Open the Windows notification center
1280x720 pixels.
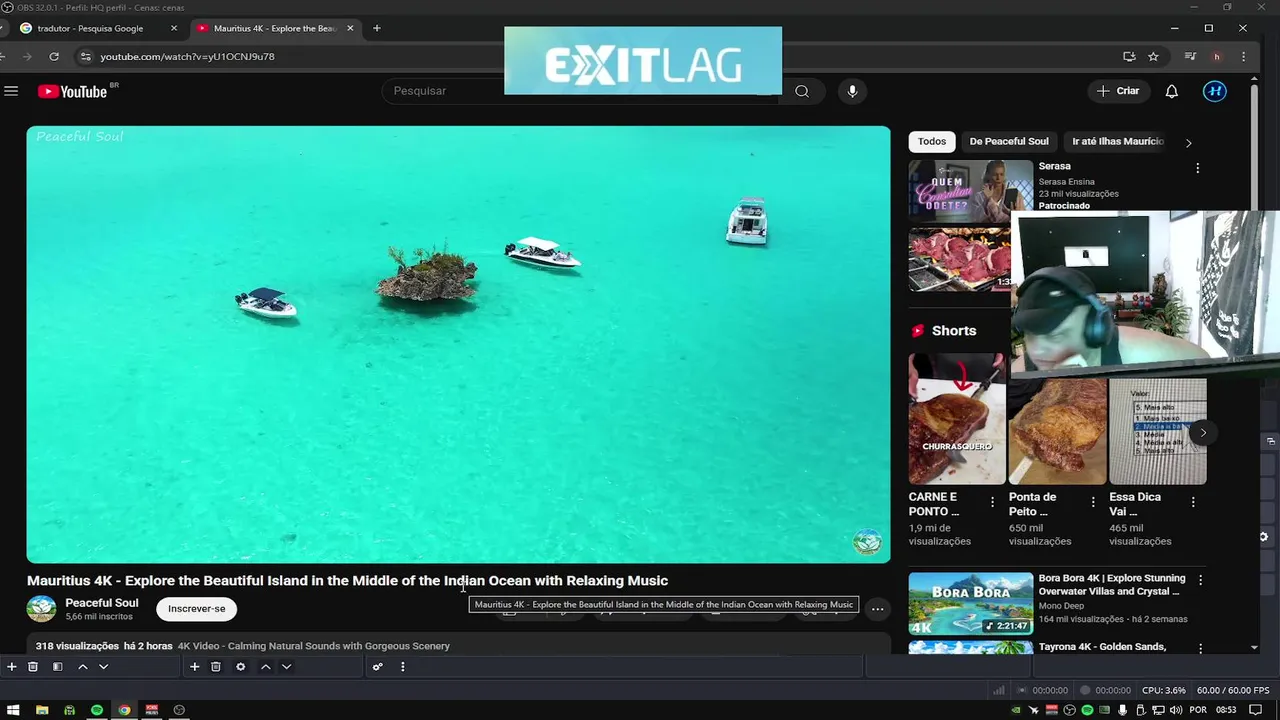[x=1255, y=710]
